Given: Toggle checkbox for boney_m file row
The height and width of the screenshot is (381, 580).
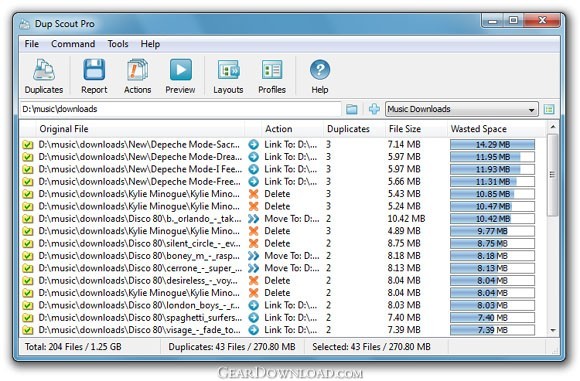Looking at the screenshot, I should click(28, 256).
